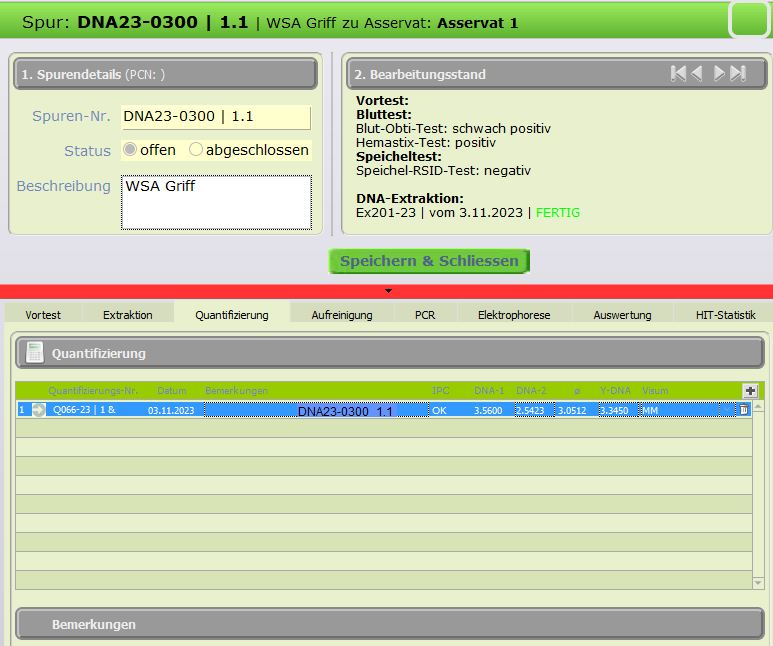The width and height of the screenshot is (773, 646).
Task: Open the Aufreinigung tab
Action: pyautogui.click(x=342, y=315)
